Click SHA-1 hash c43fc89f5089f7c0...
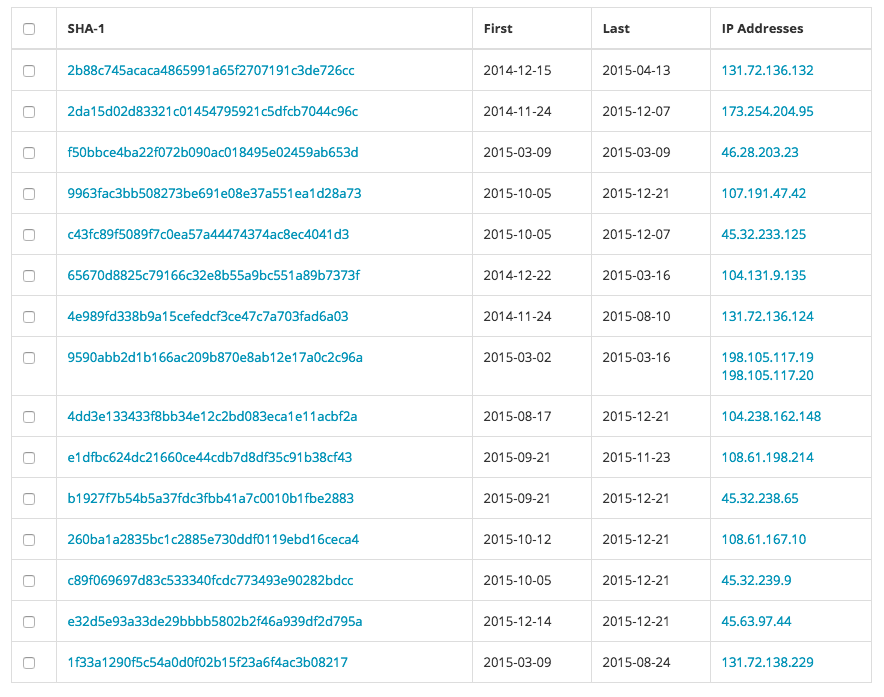 click(x=208, y=235)
